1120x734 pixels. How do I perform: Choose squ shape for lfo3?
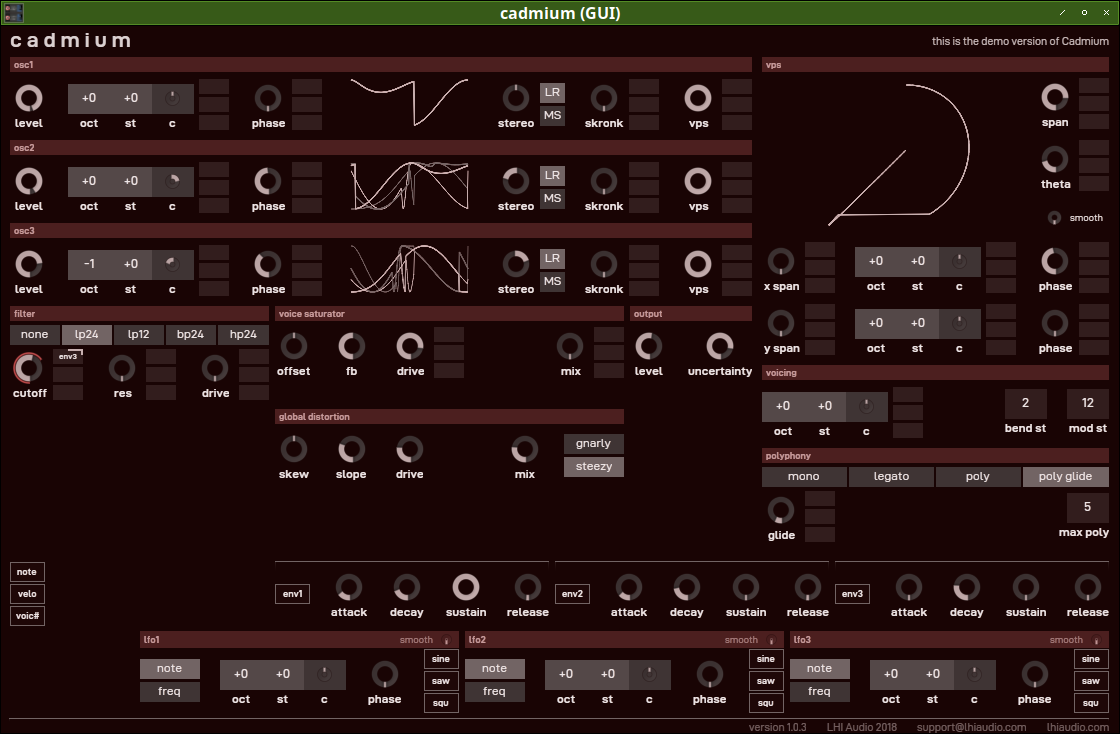[x=1091, y=703]
